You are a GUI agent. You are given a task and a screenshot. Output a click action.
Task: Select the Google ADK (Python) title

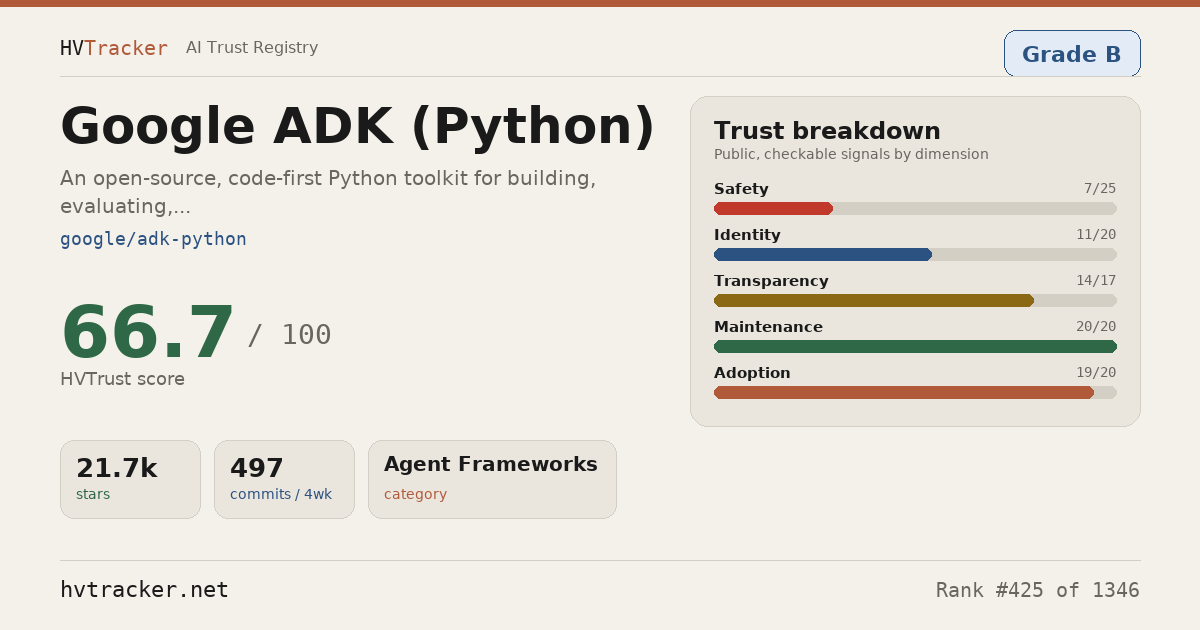pos(357,127)
